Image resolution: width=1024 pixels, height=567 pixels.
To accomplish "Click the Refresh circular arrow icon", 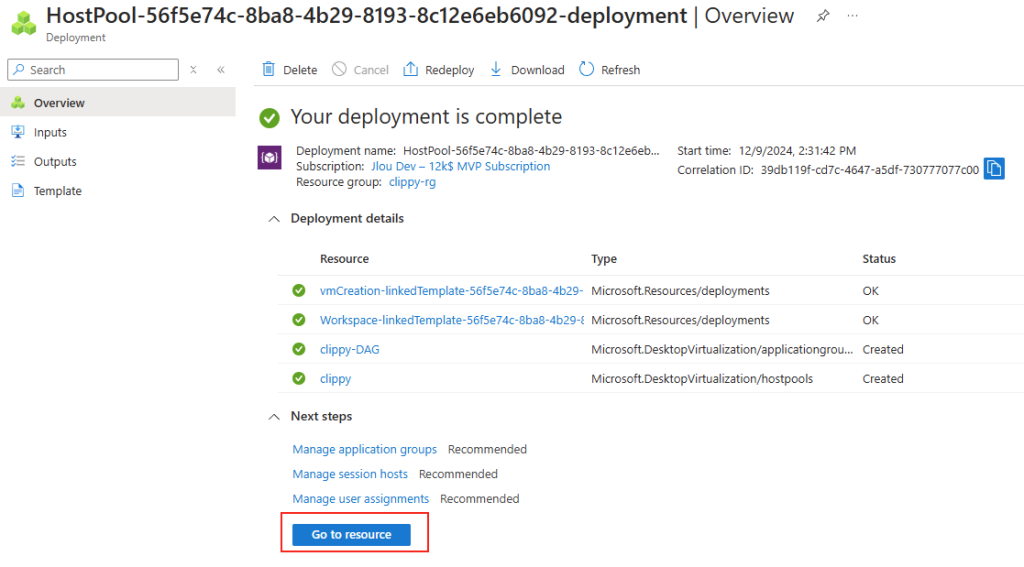I will (x=586, y=69).
